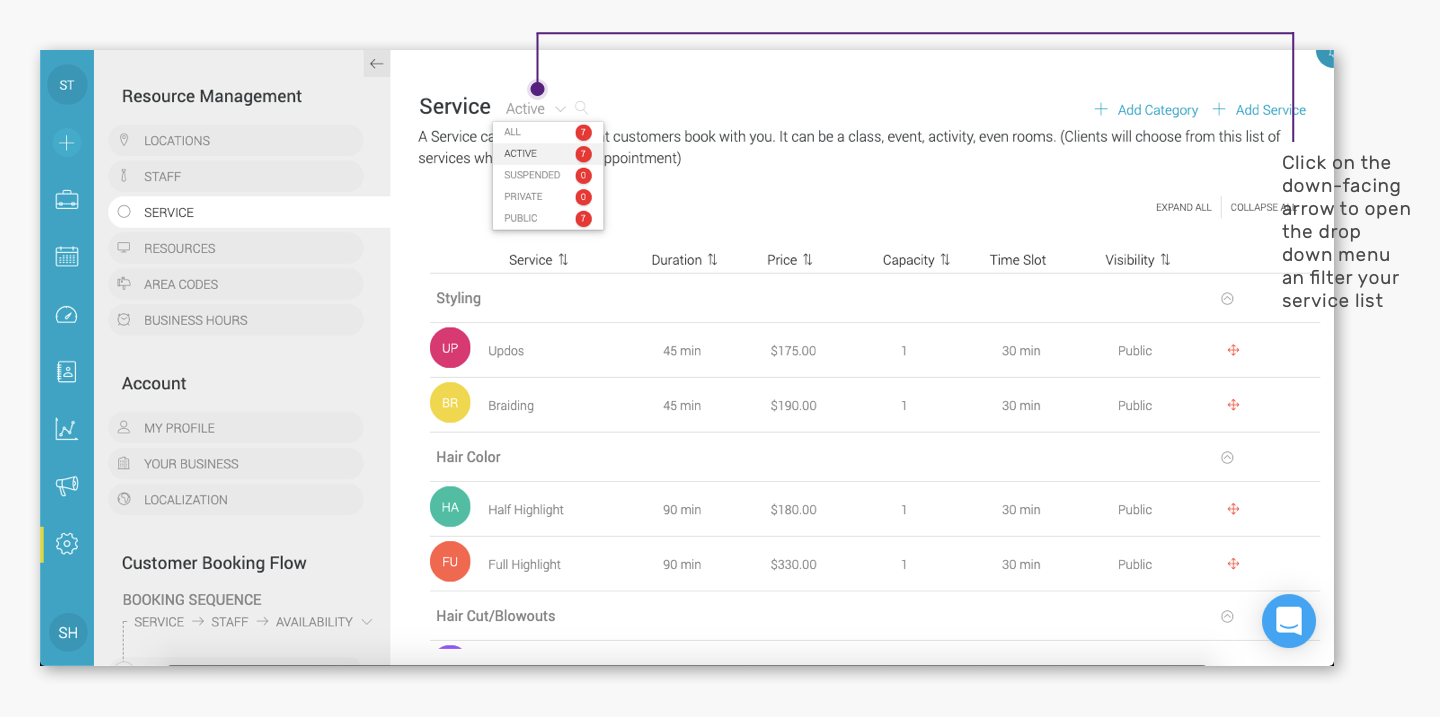The image size is (1440, 718).
Task: Click the ST account avatar at top
Action: pyautogui.click(x=67, y=85)
